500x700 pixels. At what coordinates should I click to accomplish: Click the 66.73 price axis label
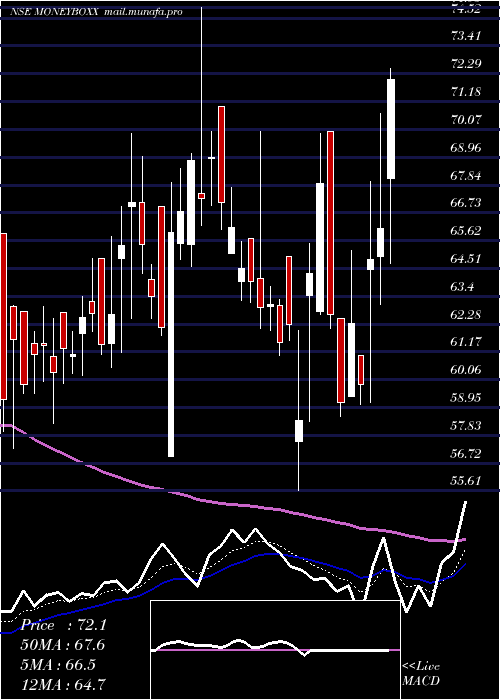(466, 203)
